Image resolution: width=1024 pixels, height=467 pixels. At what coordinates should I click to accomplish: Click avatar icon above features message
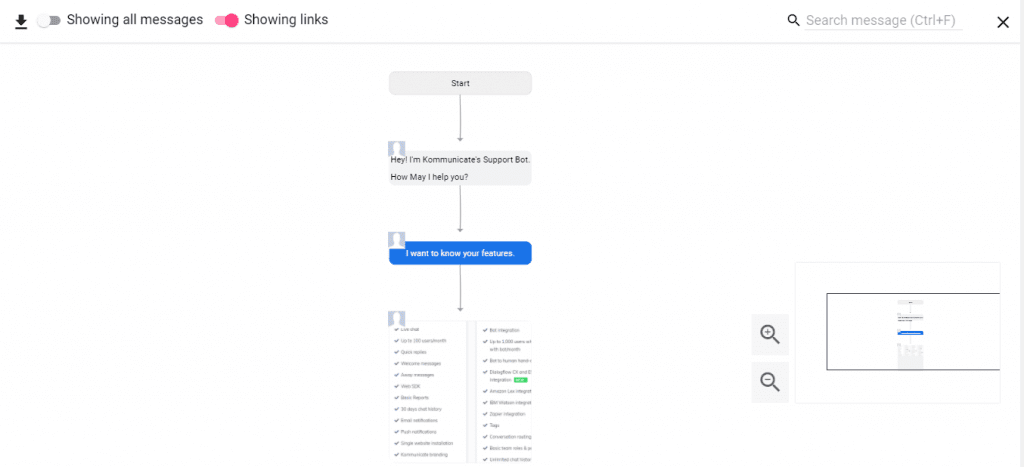click(x=396, y=239)
